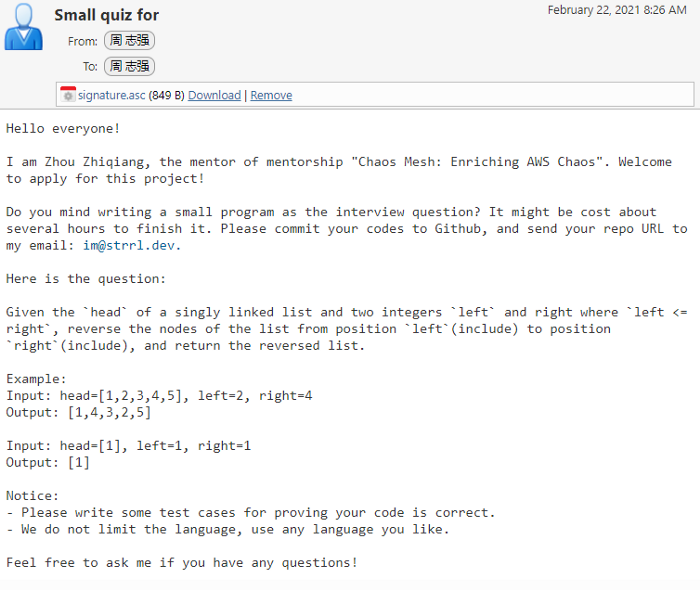
Task: Click the "Notice:" heading in the message
Action: pos(33,496)
